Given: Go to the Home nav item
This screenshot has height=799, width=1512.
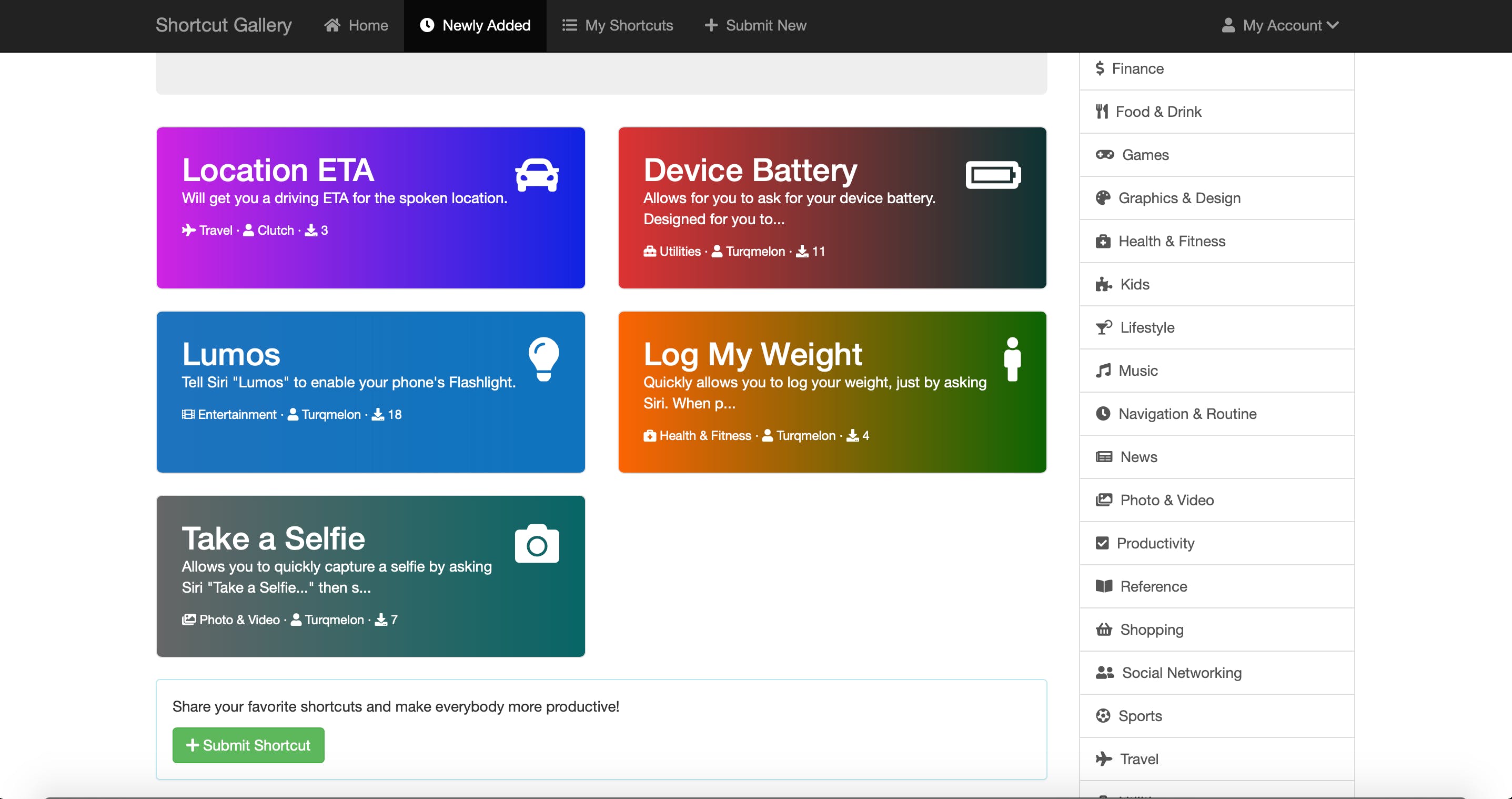Looking at the screenshot, I should coord(356,25).
